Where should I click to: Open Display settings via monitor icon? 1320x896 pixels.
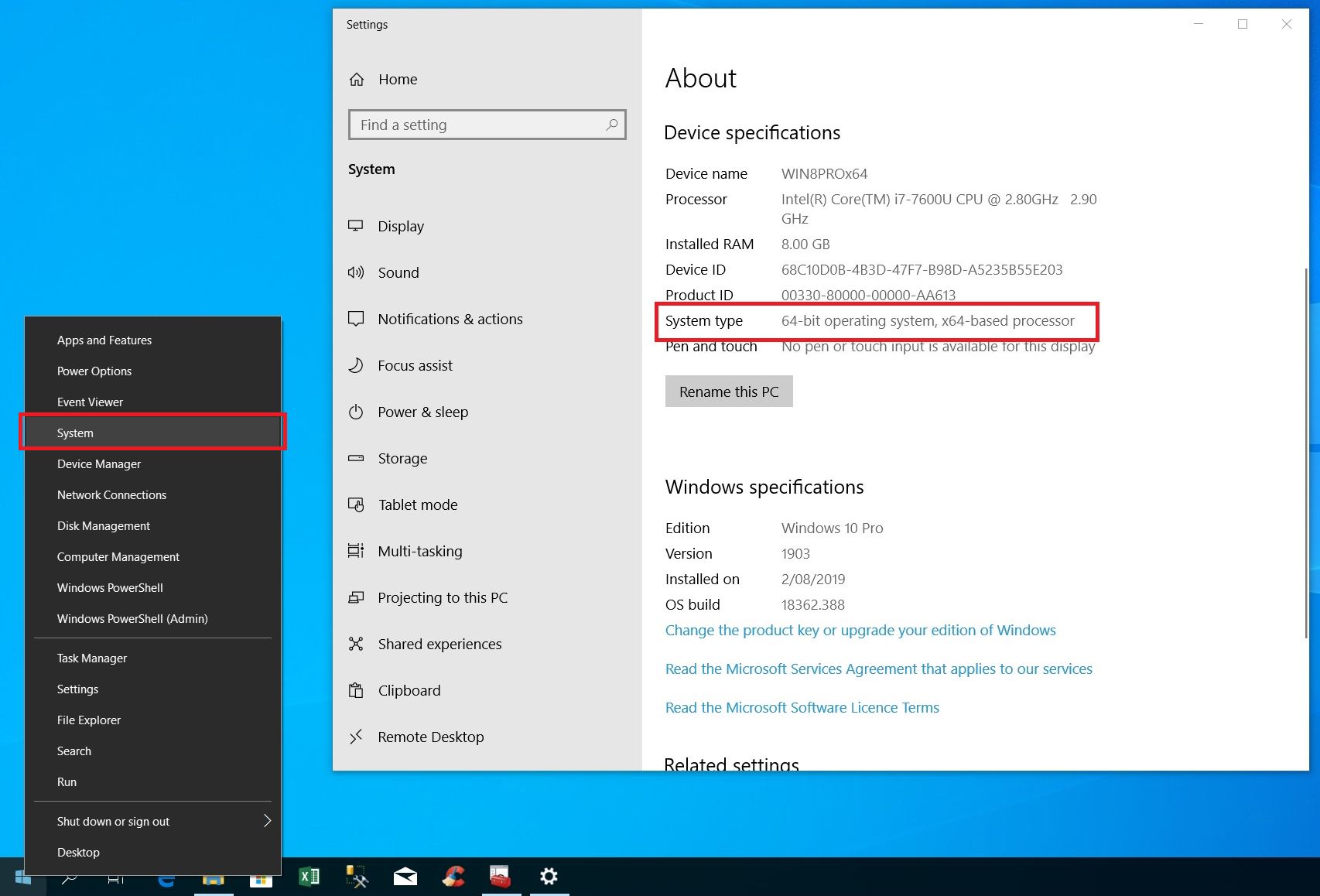coord(356,226)
